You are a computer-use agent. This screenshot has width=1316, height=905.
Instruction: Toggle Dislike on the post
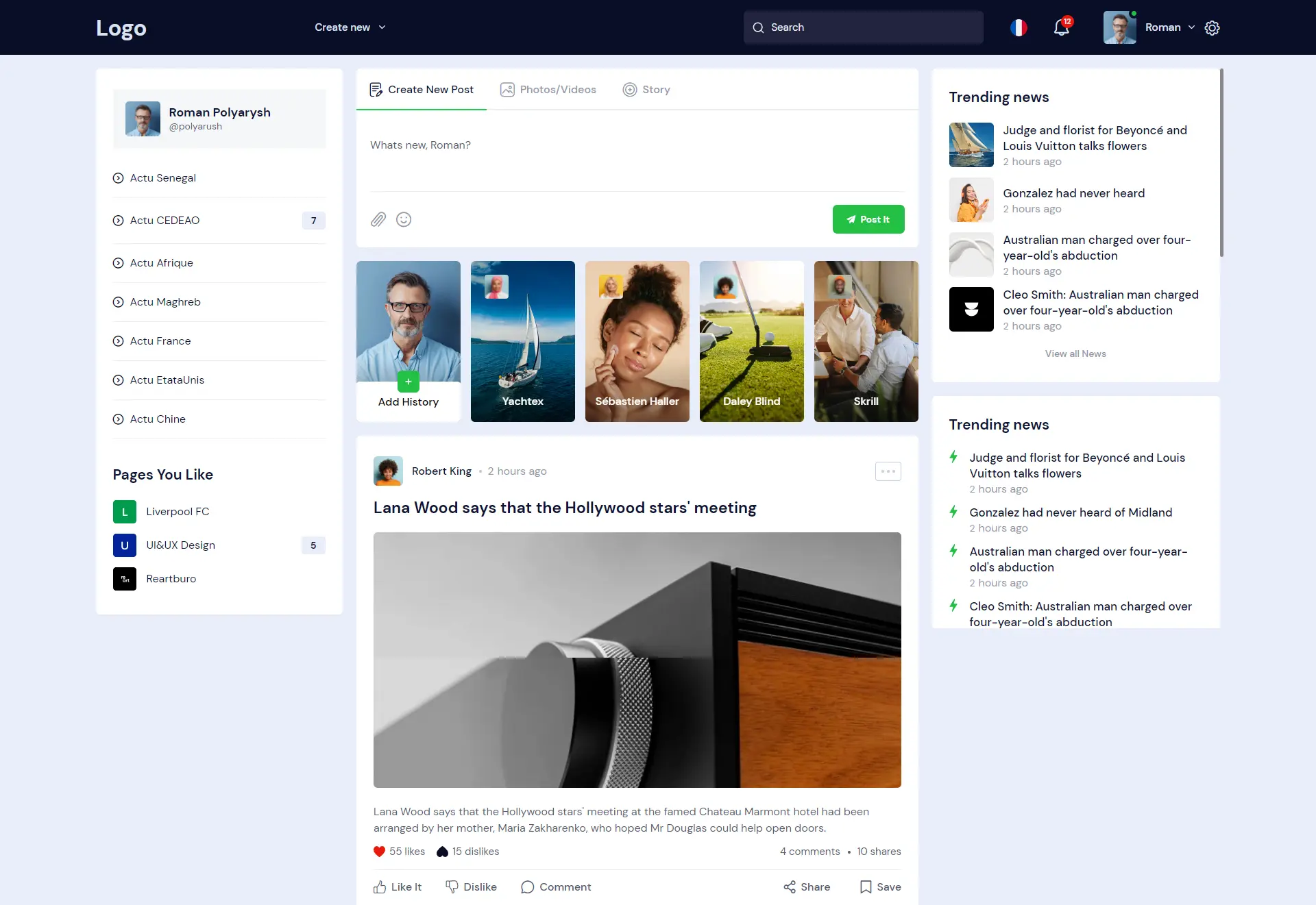pyautogui.click(x=471, y=887)
